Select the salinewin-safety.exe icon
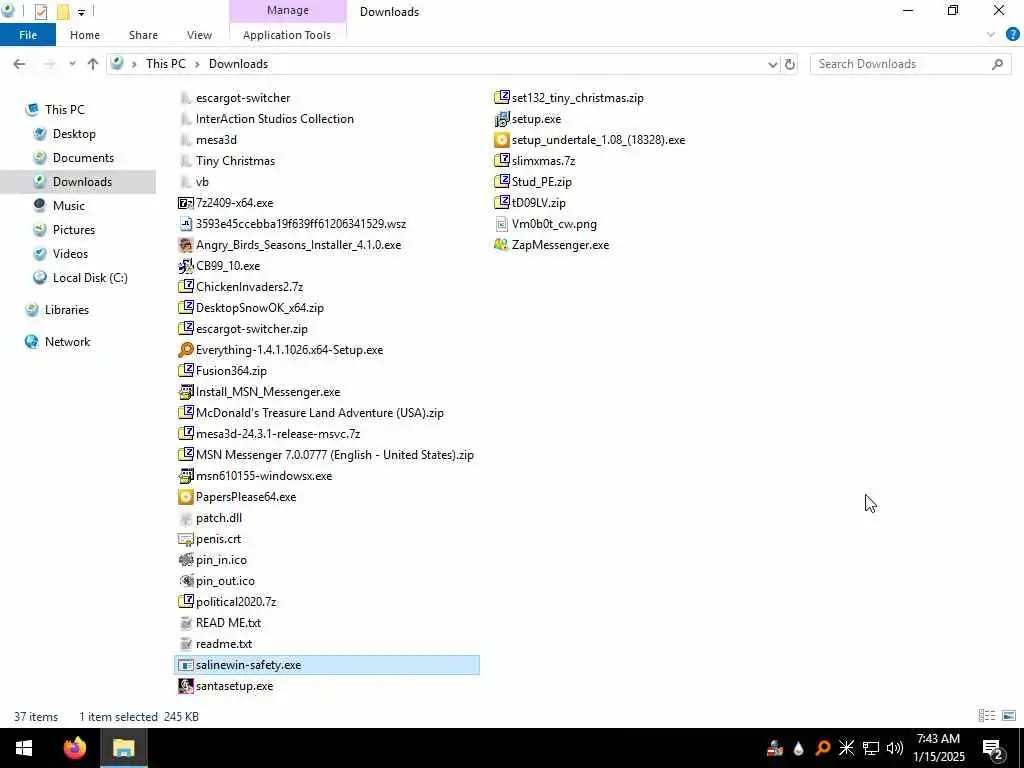1024x768 pixels. tap(185, 665)
